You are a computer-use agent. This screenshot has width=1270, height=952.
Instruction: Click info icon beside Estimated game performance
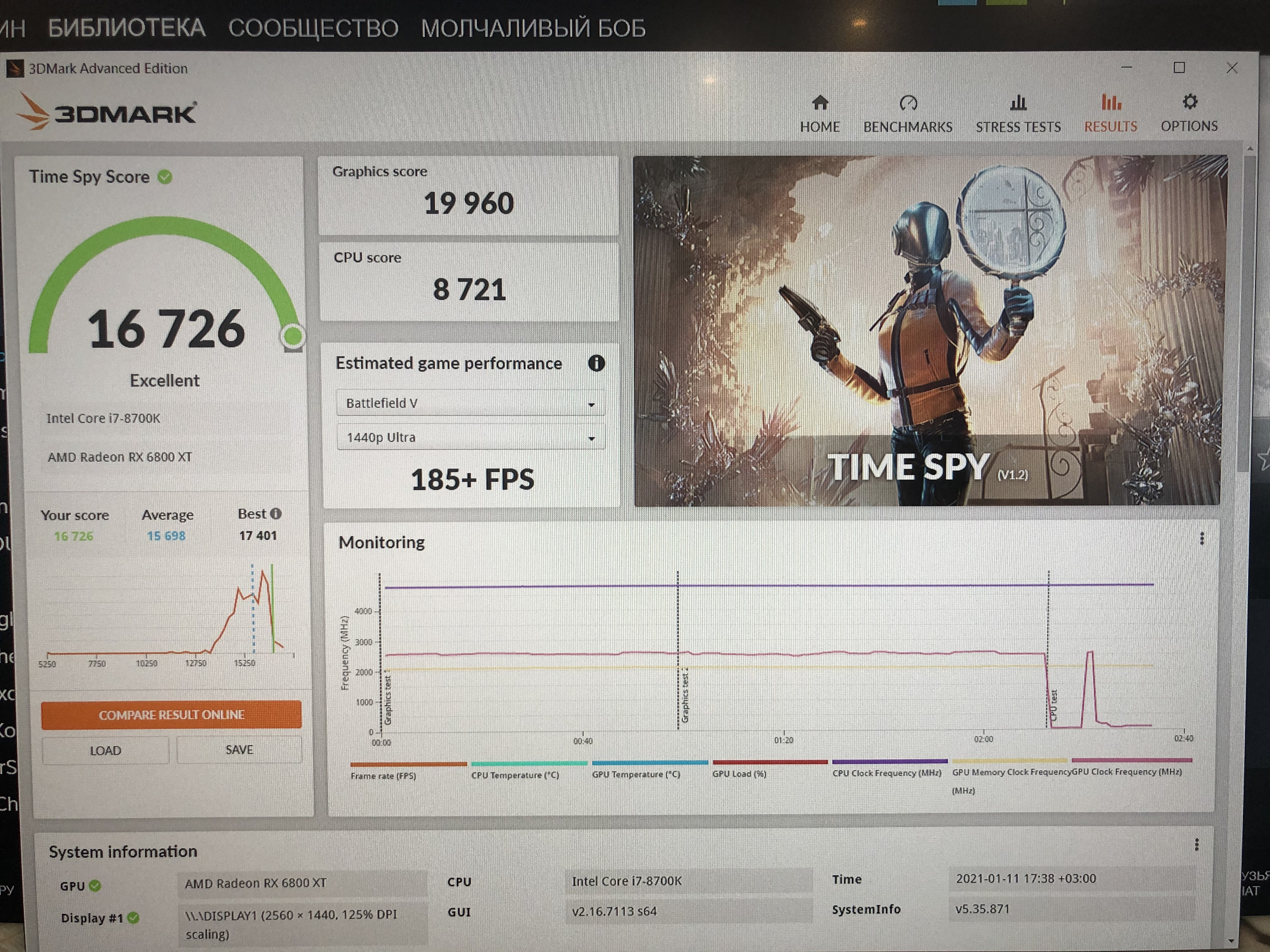[x=596, y=363]
